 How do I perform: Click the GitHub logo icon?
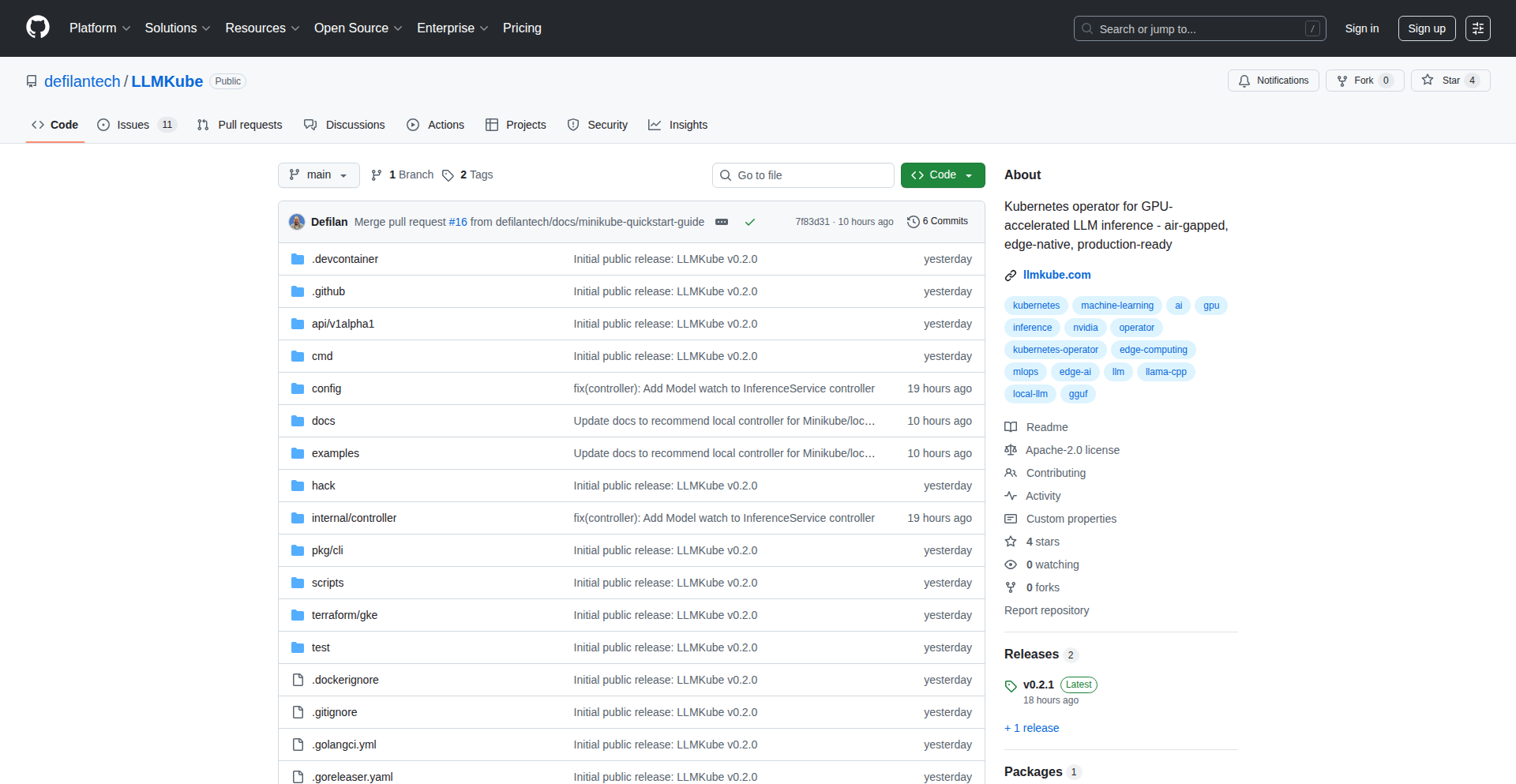click(x=37, y=28)
